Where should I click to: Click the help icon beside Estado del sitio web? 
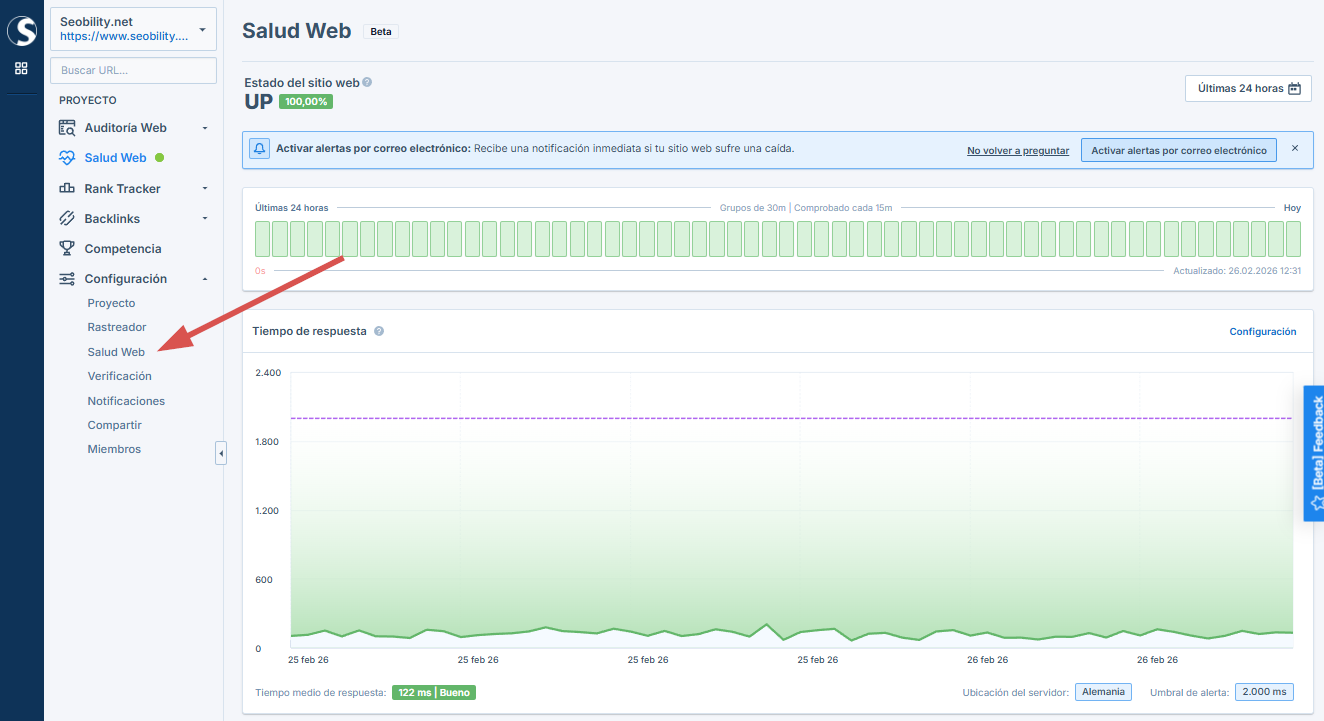click(367, 82)
